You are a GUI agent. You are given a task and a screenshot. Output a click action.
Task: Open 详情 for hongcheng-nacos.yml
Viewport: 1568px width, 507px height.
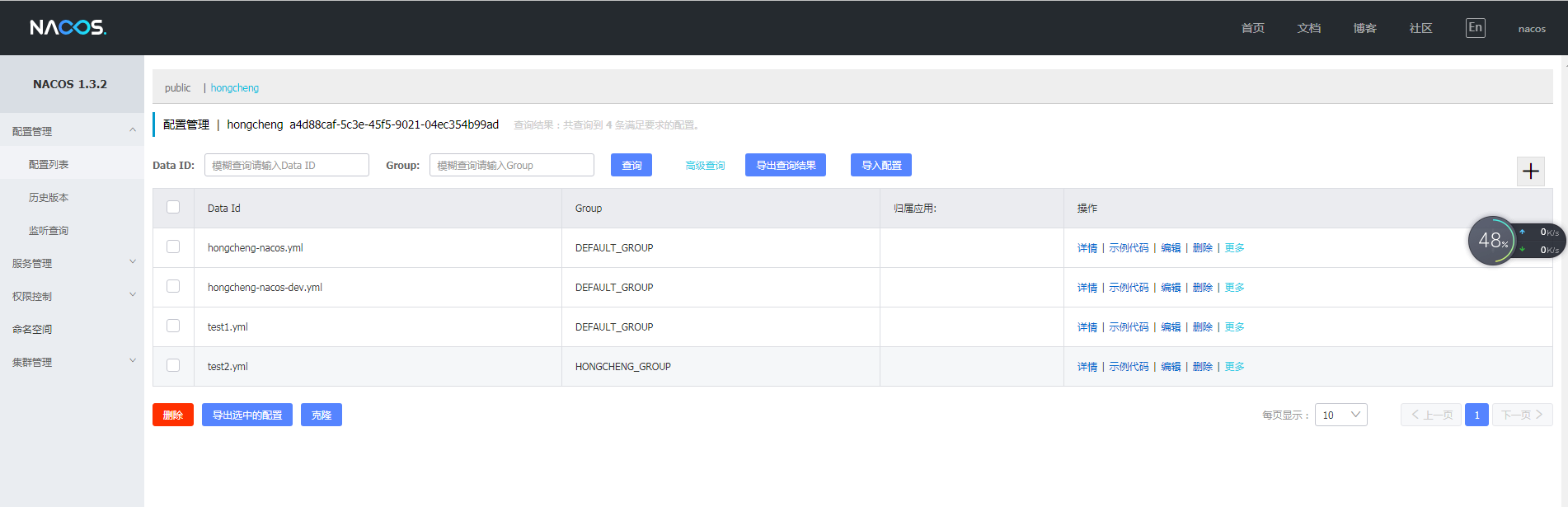point(1087,248)
